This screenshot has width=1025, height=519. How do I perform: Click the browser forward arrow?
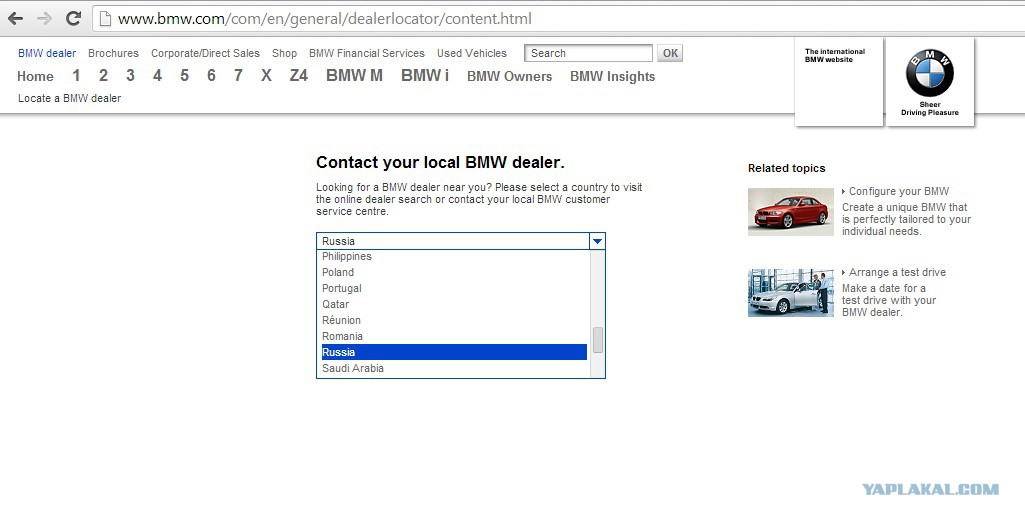[44, 19]
